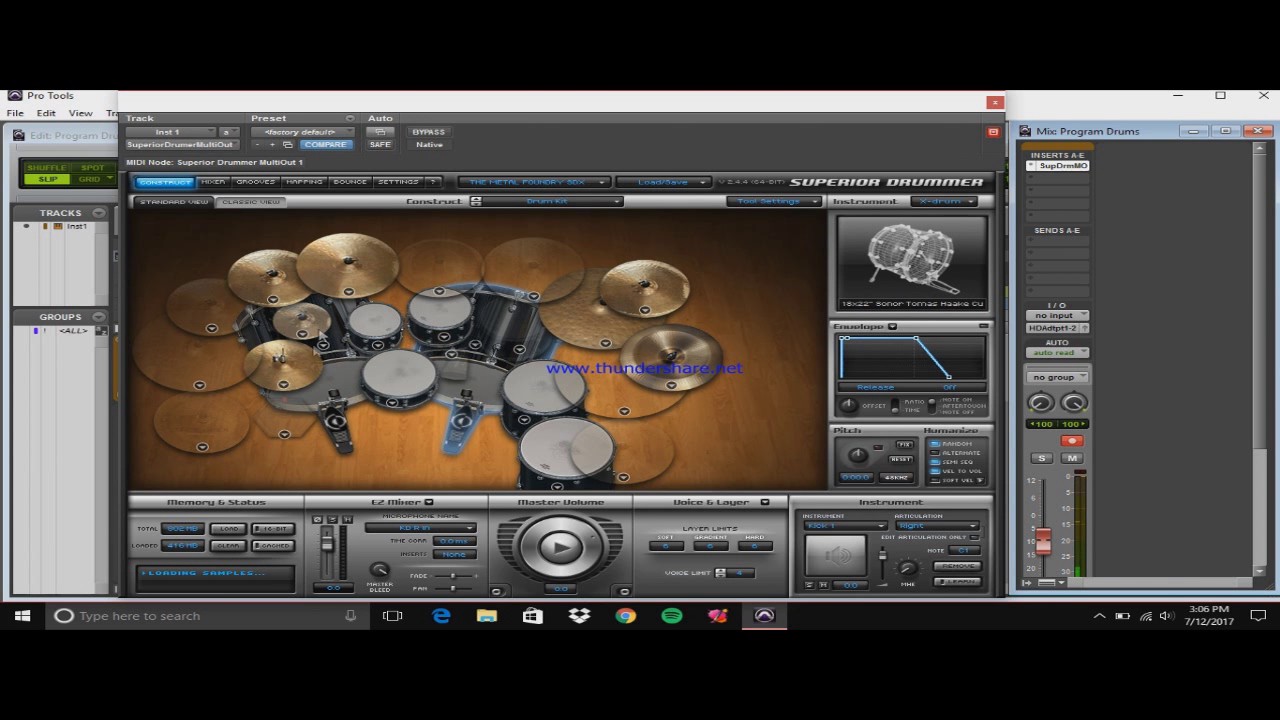Click the envelope curve display
This screenshot has height=720, width=1280.
911,358
